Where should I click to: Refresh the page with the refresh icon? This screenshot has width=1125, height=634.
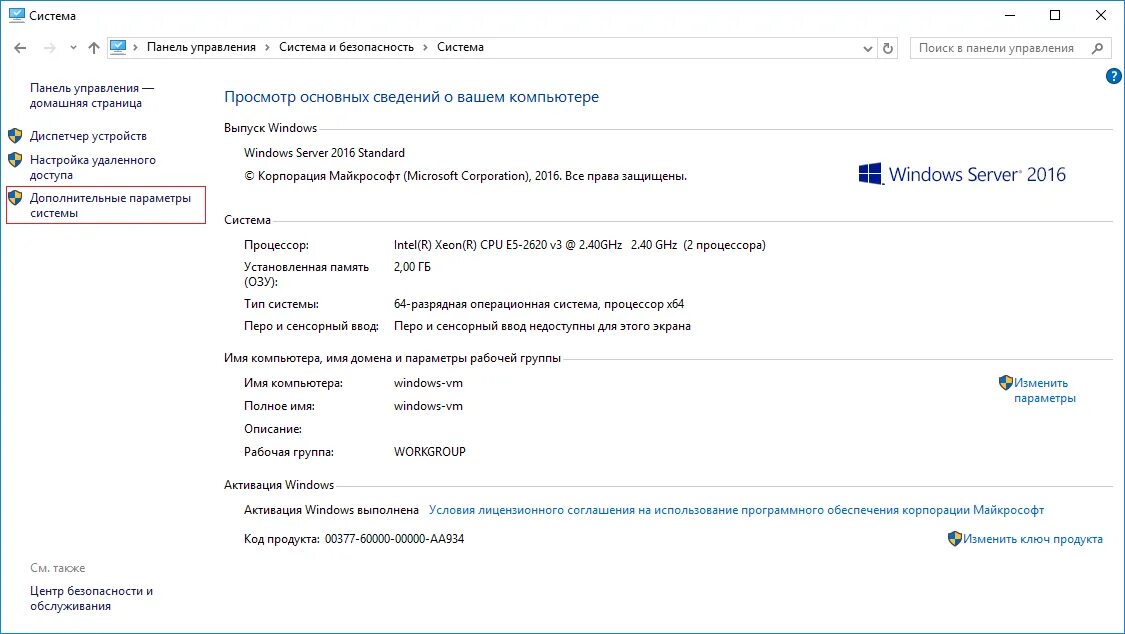(888, 48)
